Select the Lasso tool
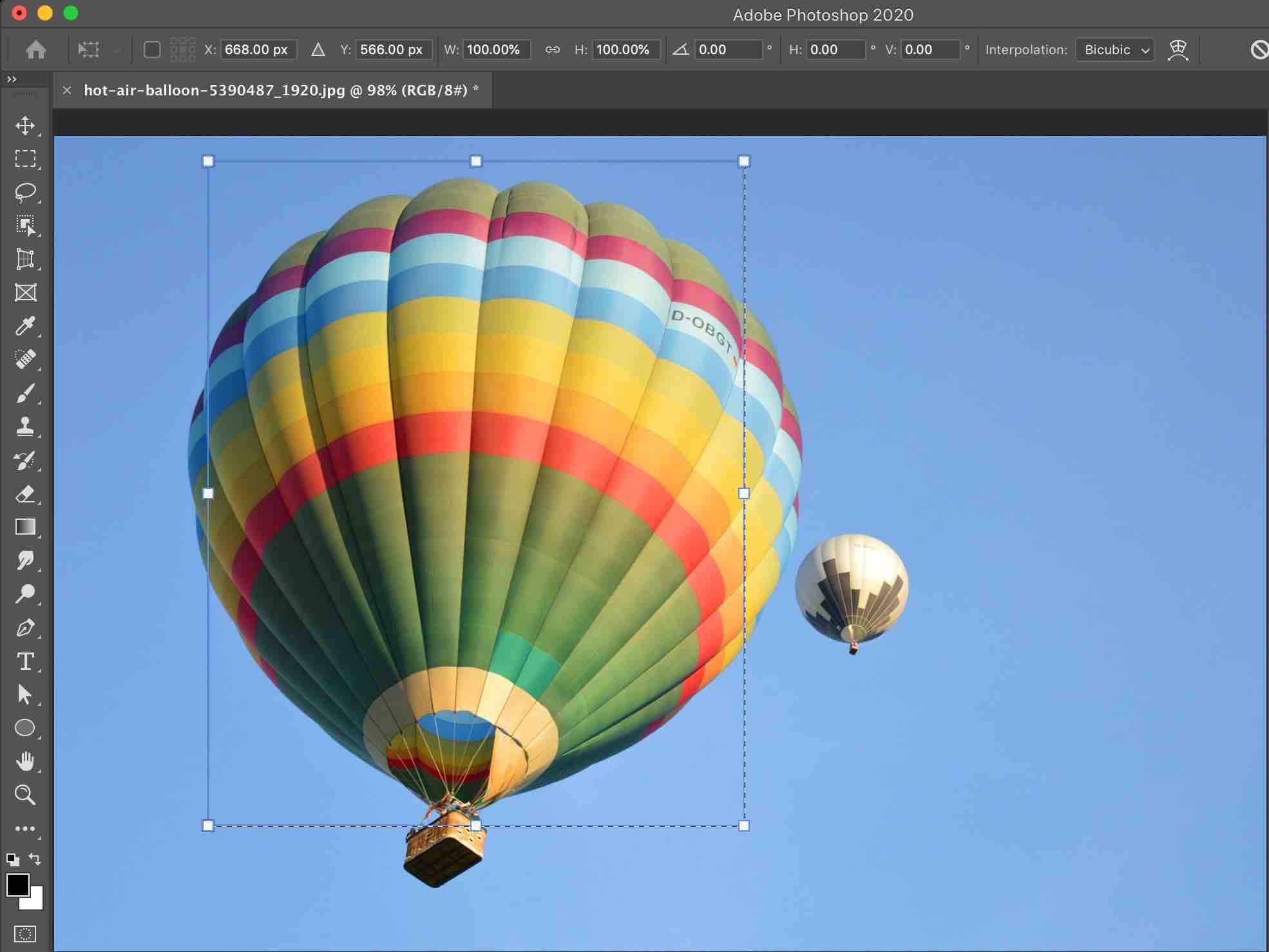1269x952 pixels. click(x=25, y=193)
